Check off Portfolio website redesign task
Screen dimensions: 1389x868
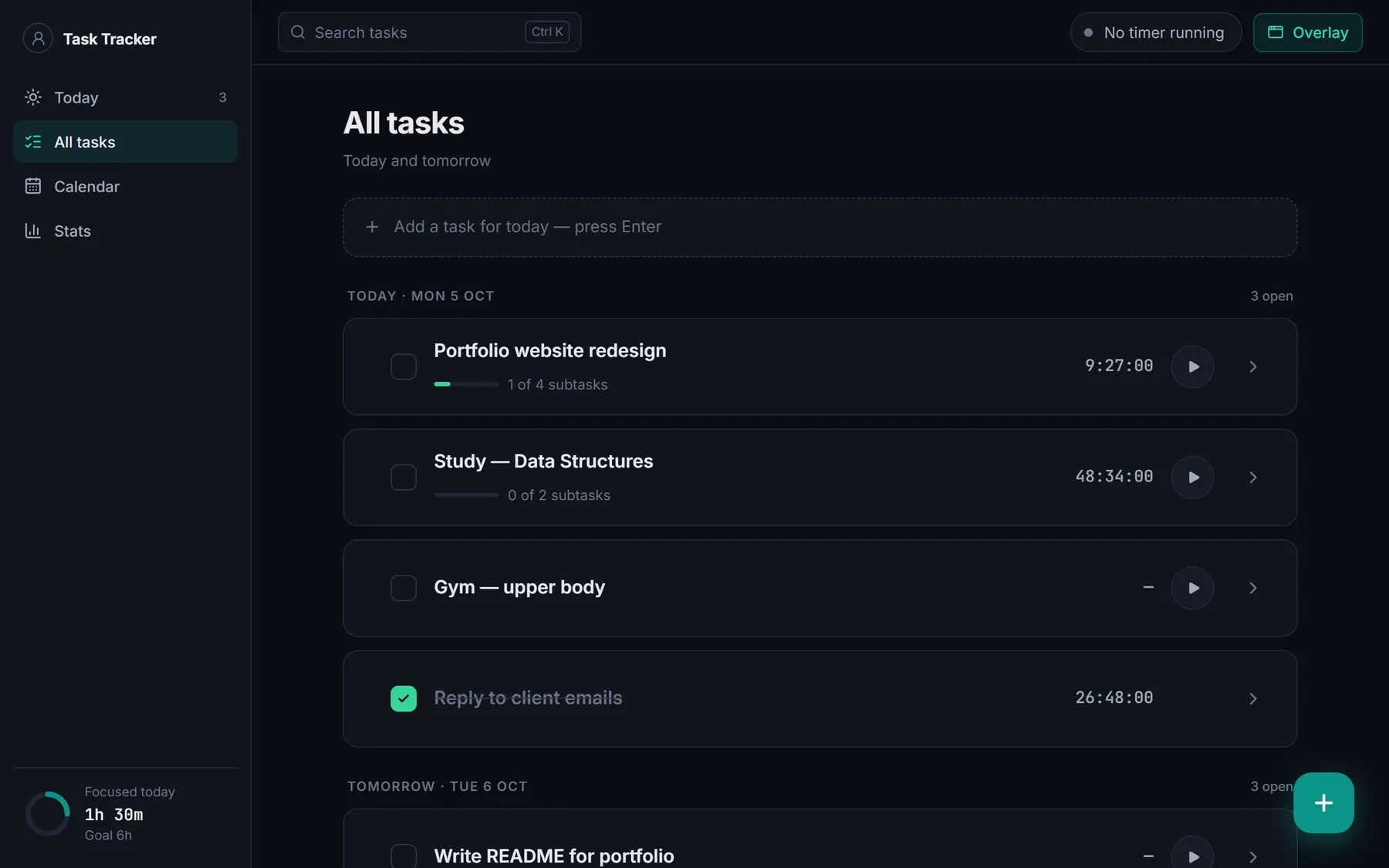404,366
